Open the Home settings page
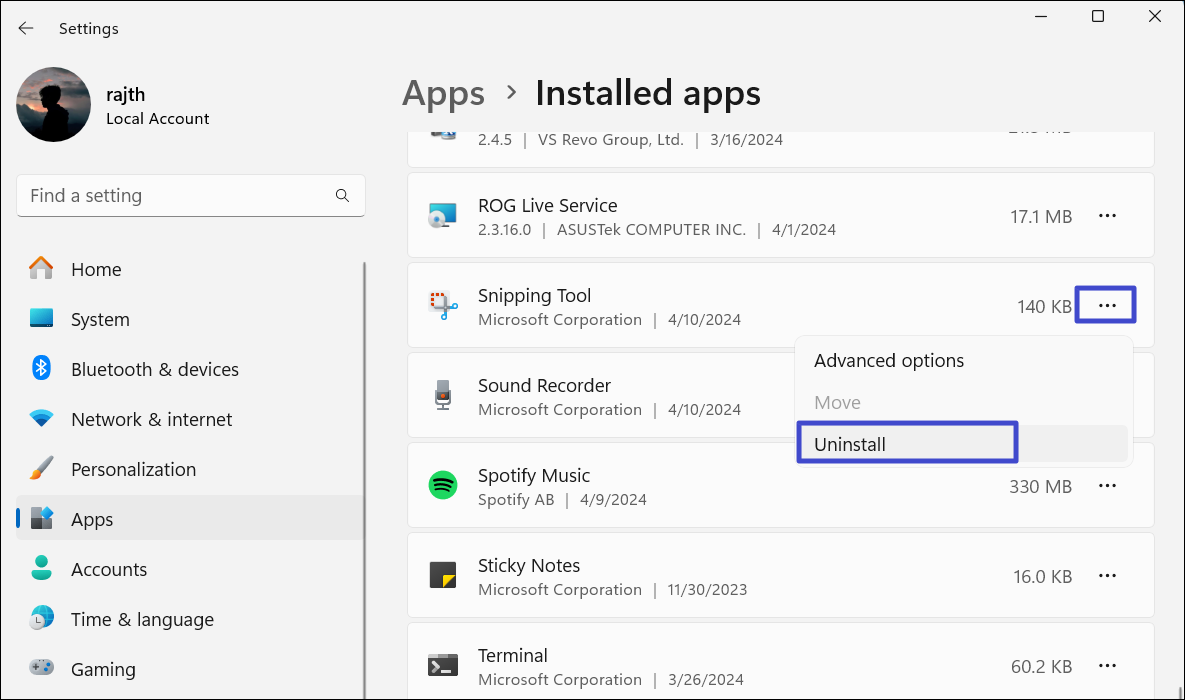This screenshot has width=1185, height=700. coord(96,270)
